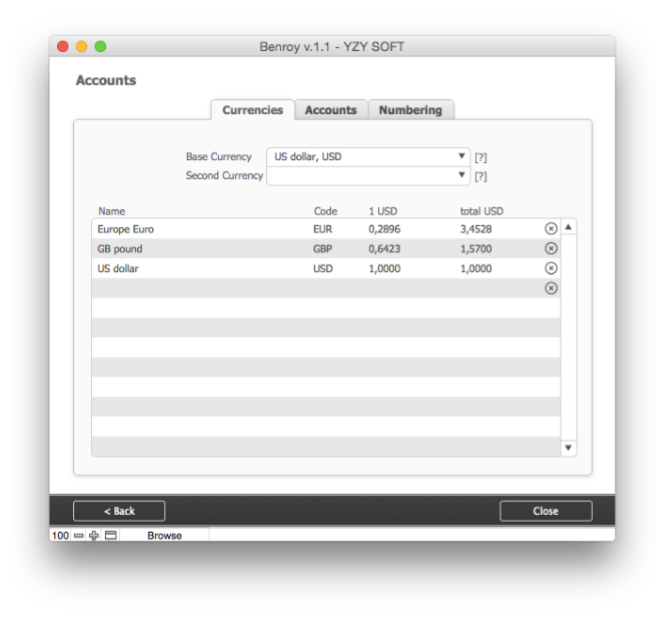This screenshot has height=621, width=659.
Task: Select the Currencies tab
Action: click(252, 110)
